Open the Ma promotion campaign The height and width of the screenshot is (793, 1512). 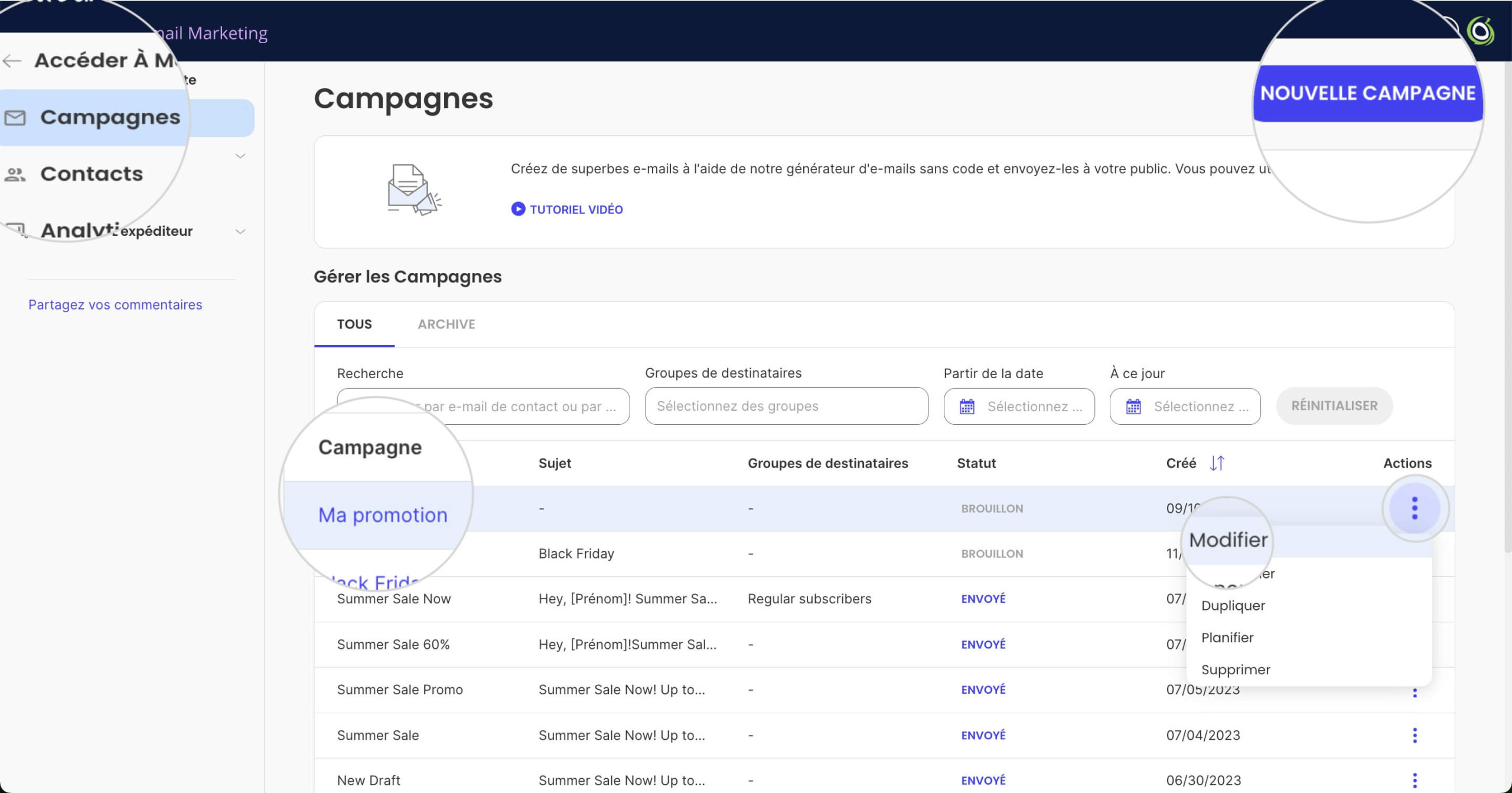point(383,515)
